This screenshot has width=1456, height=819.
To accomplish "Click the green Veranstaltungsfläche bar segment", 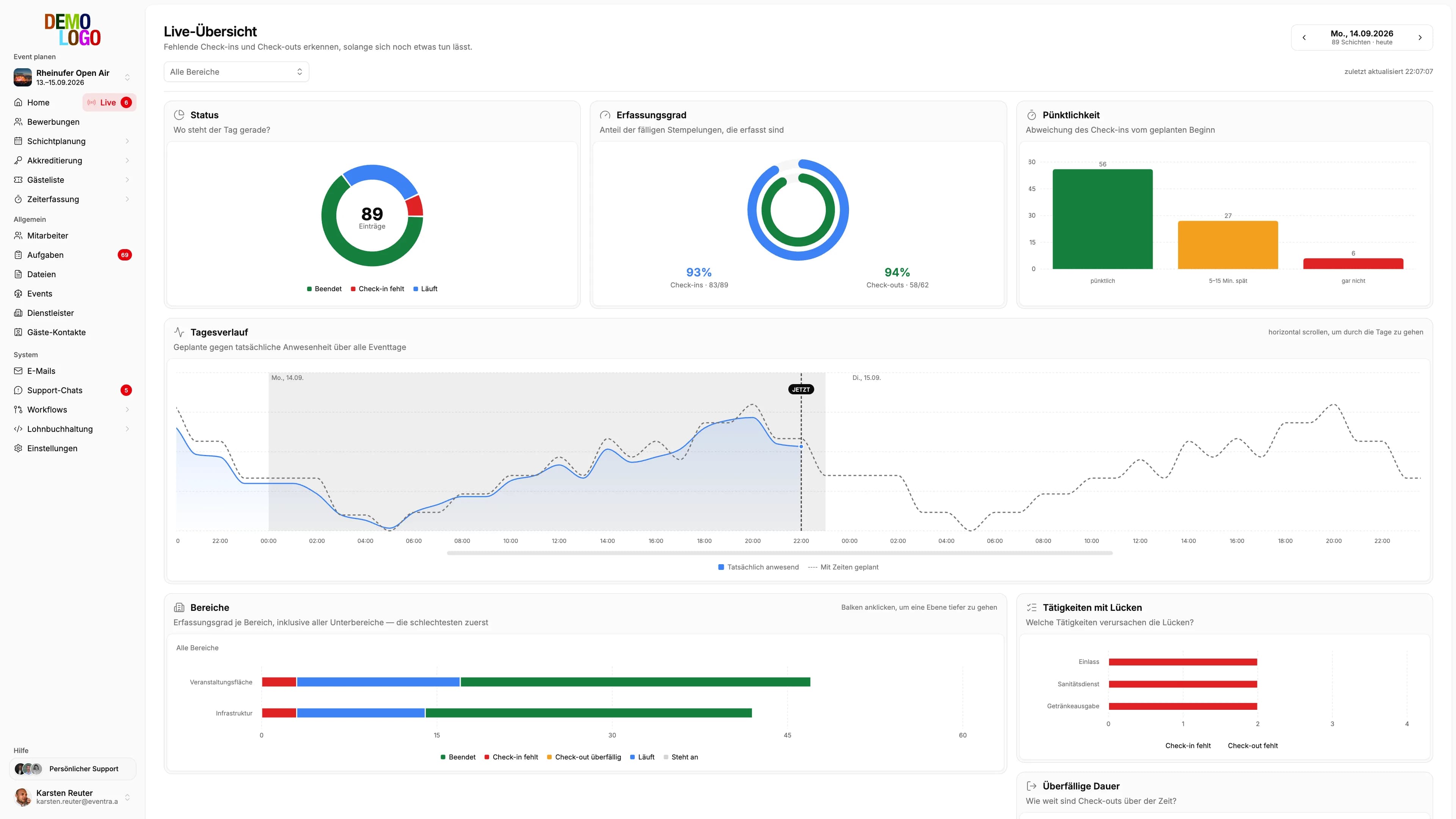I will (635, 682).
